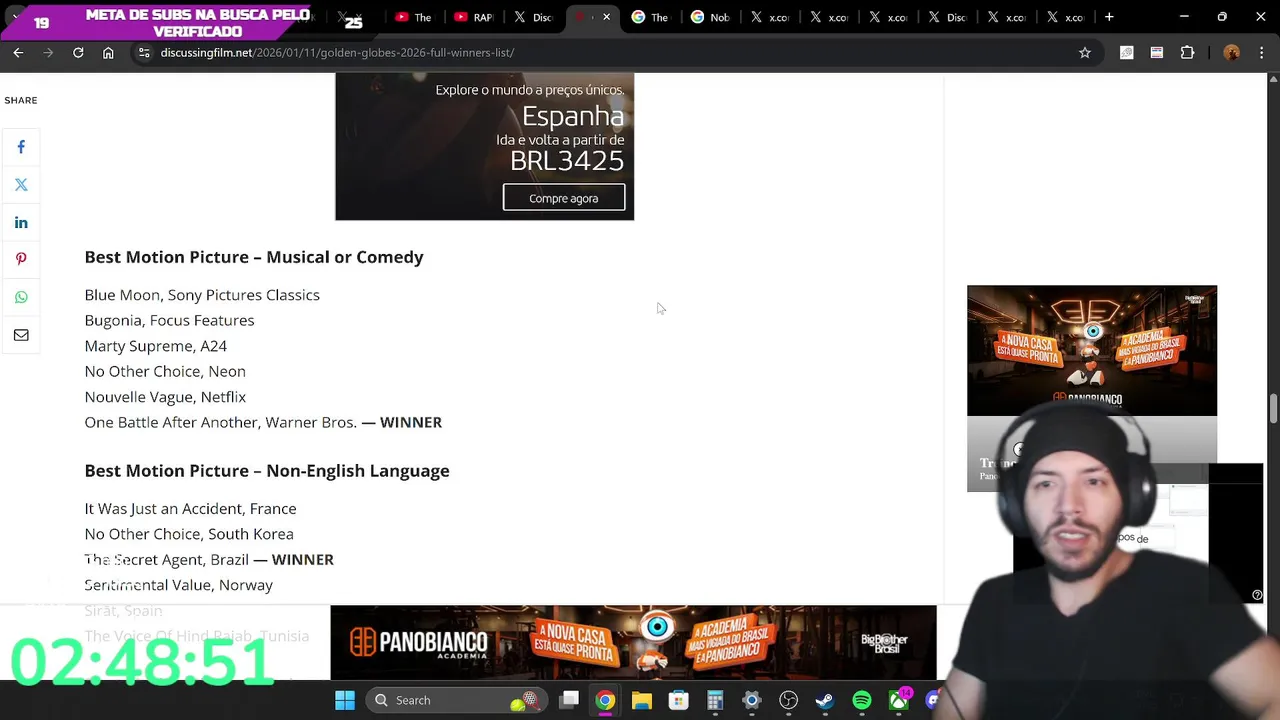Viewport: 1280px width, 720px height.
Task: Share the article on LinkedIn
Action: coord(21,222)
